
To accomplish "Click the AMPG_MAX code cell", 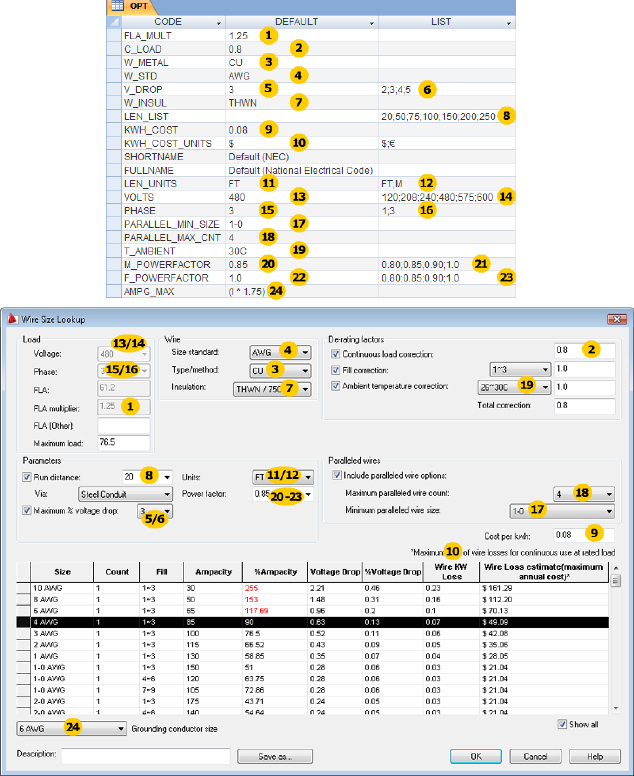I will click(174, 291).
